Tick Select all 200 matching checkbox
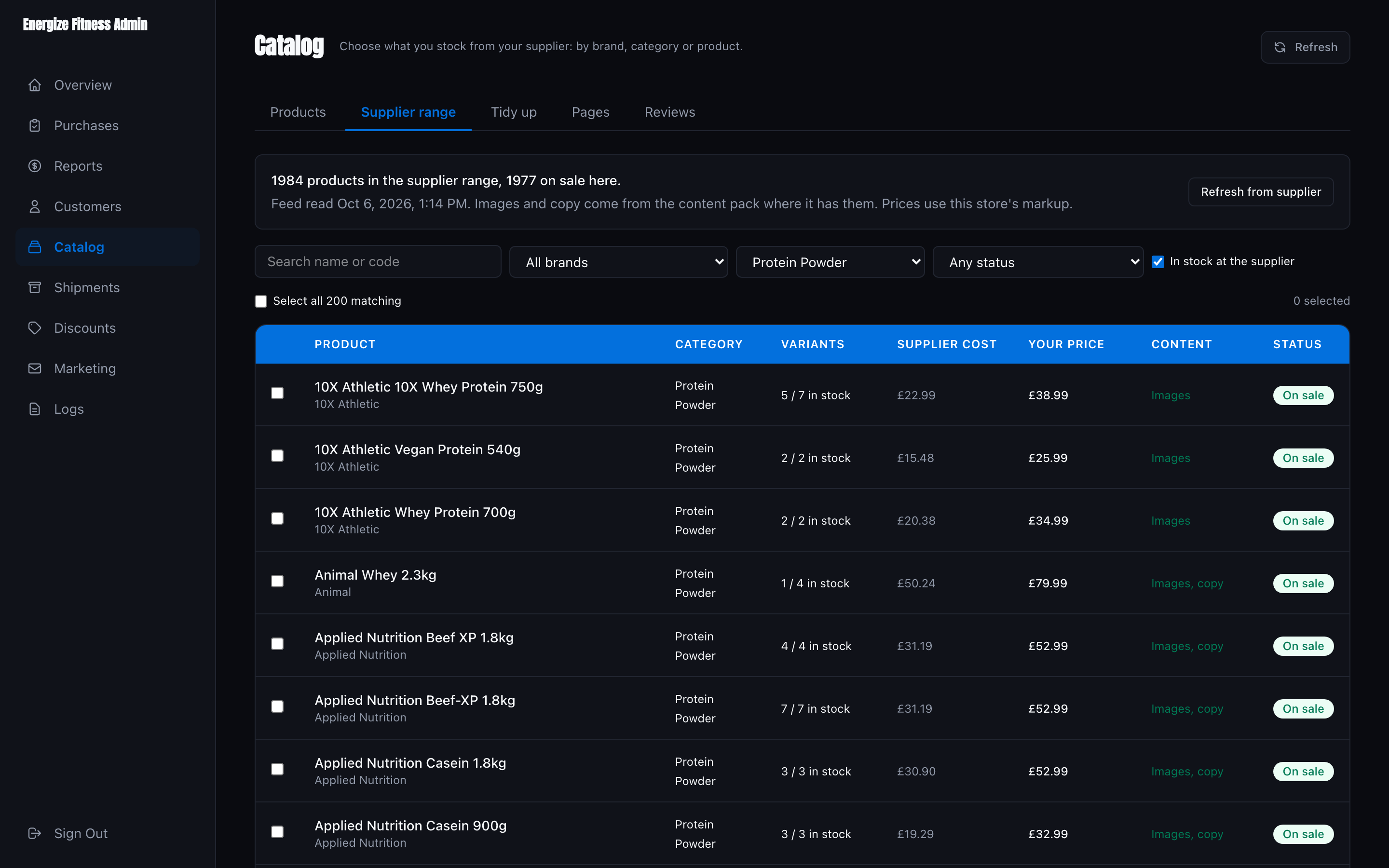 click(x=261, y=301)
